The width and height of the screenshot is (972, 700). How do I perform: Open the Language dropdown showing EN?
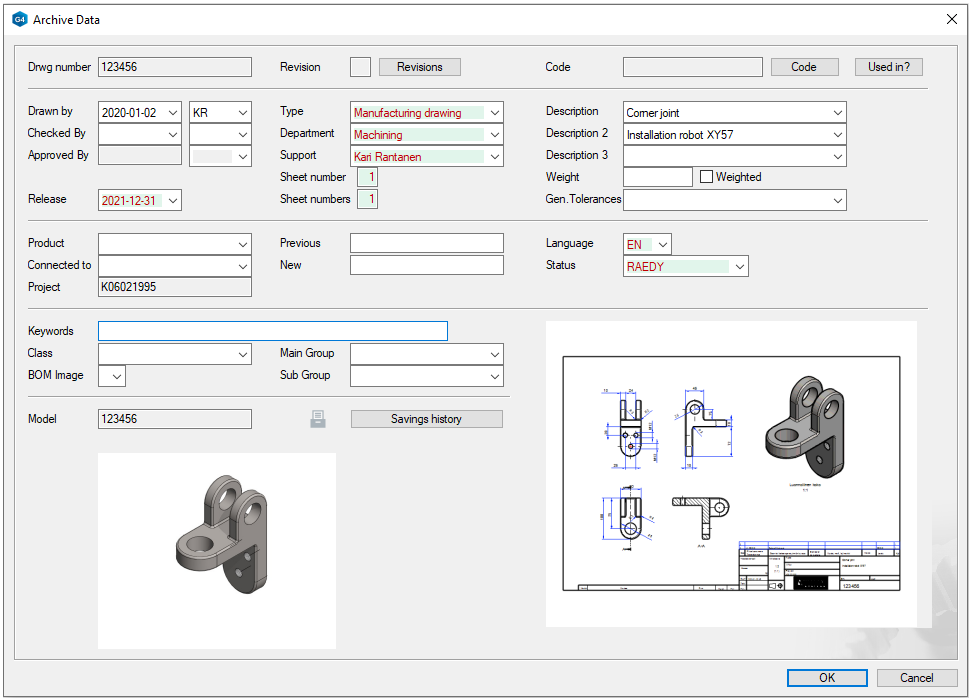tap(663, 245)
